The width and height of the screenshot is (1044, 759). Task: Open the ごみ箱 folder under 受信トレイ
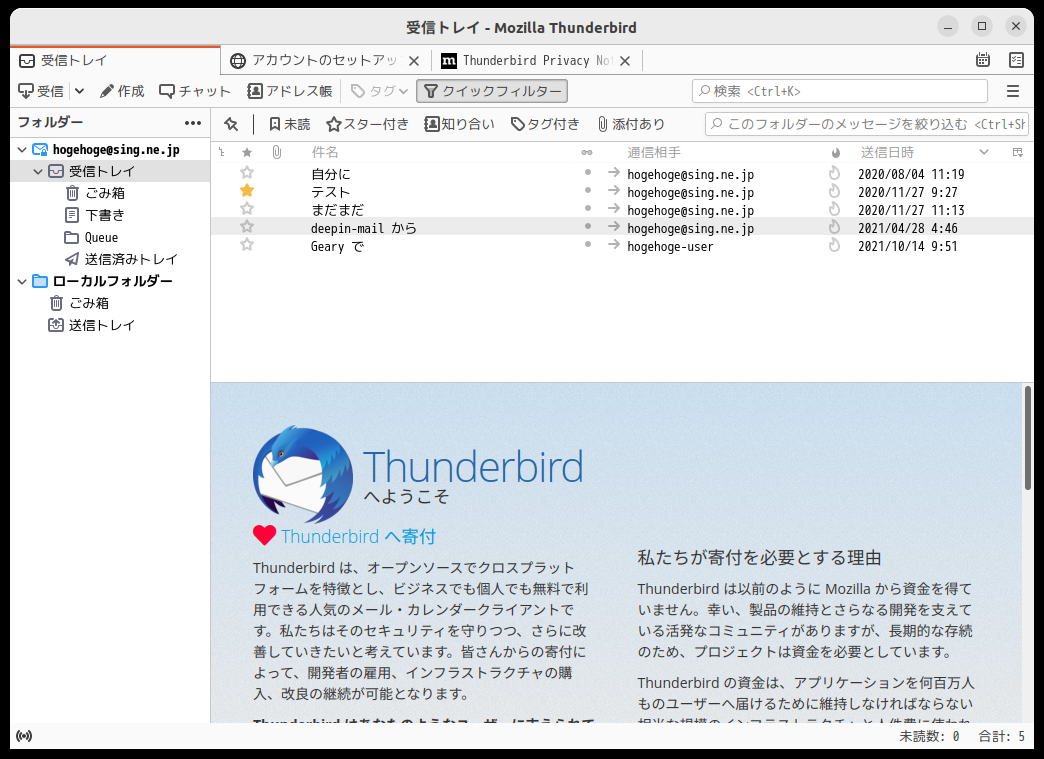(x=105, y=193)
